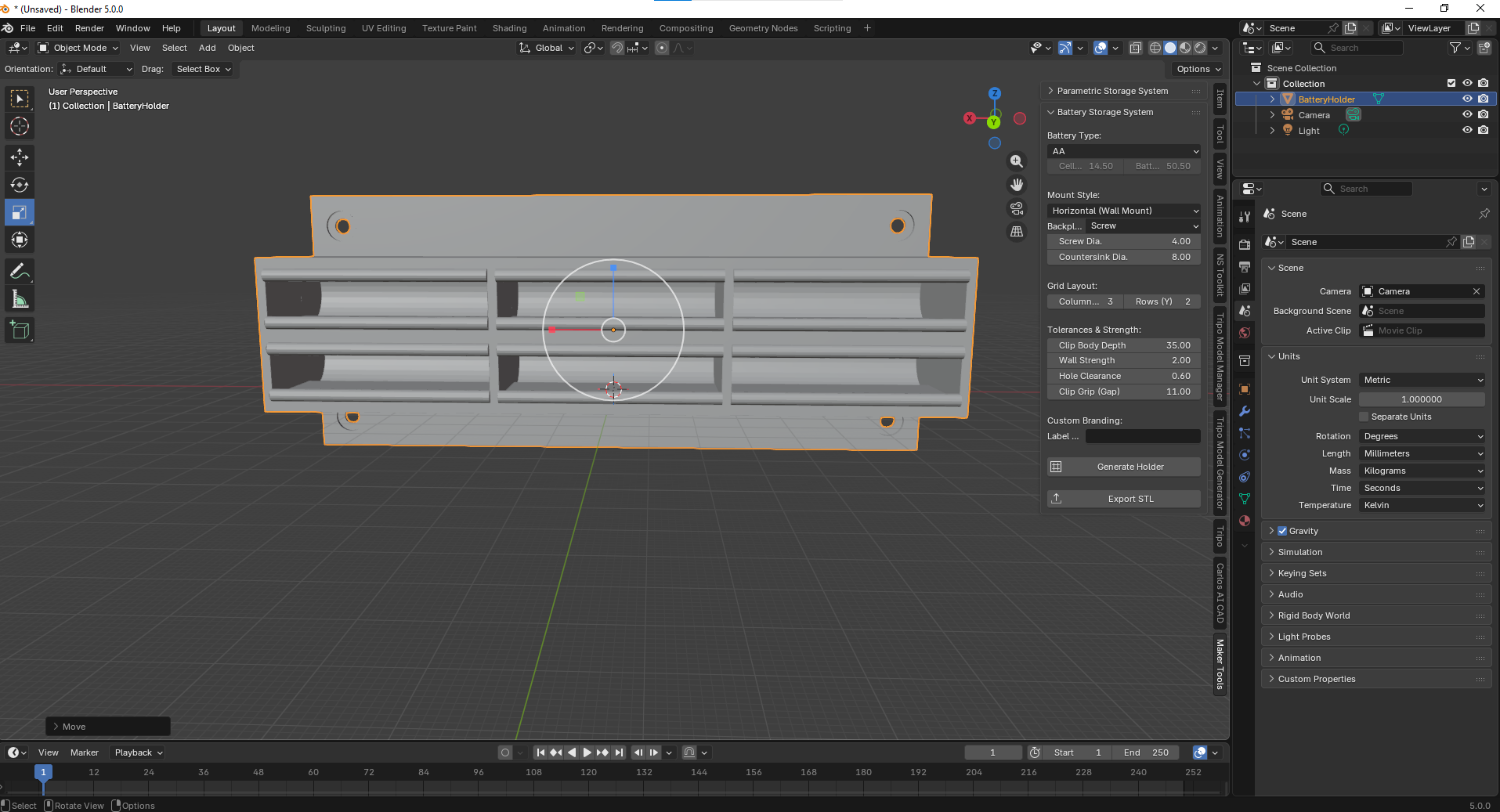Viewport: 1500px width, 812px height.
Task: Open the Battery Type dropdown
Action: point(1123,151)
